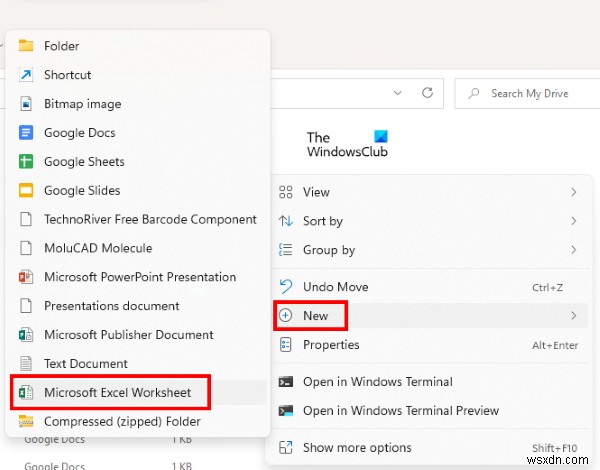600x470 pixels.
Task: Choose Undo Move in context menu
Action: tap(430, 287)
